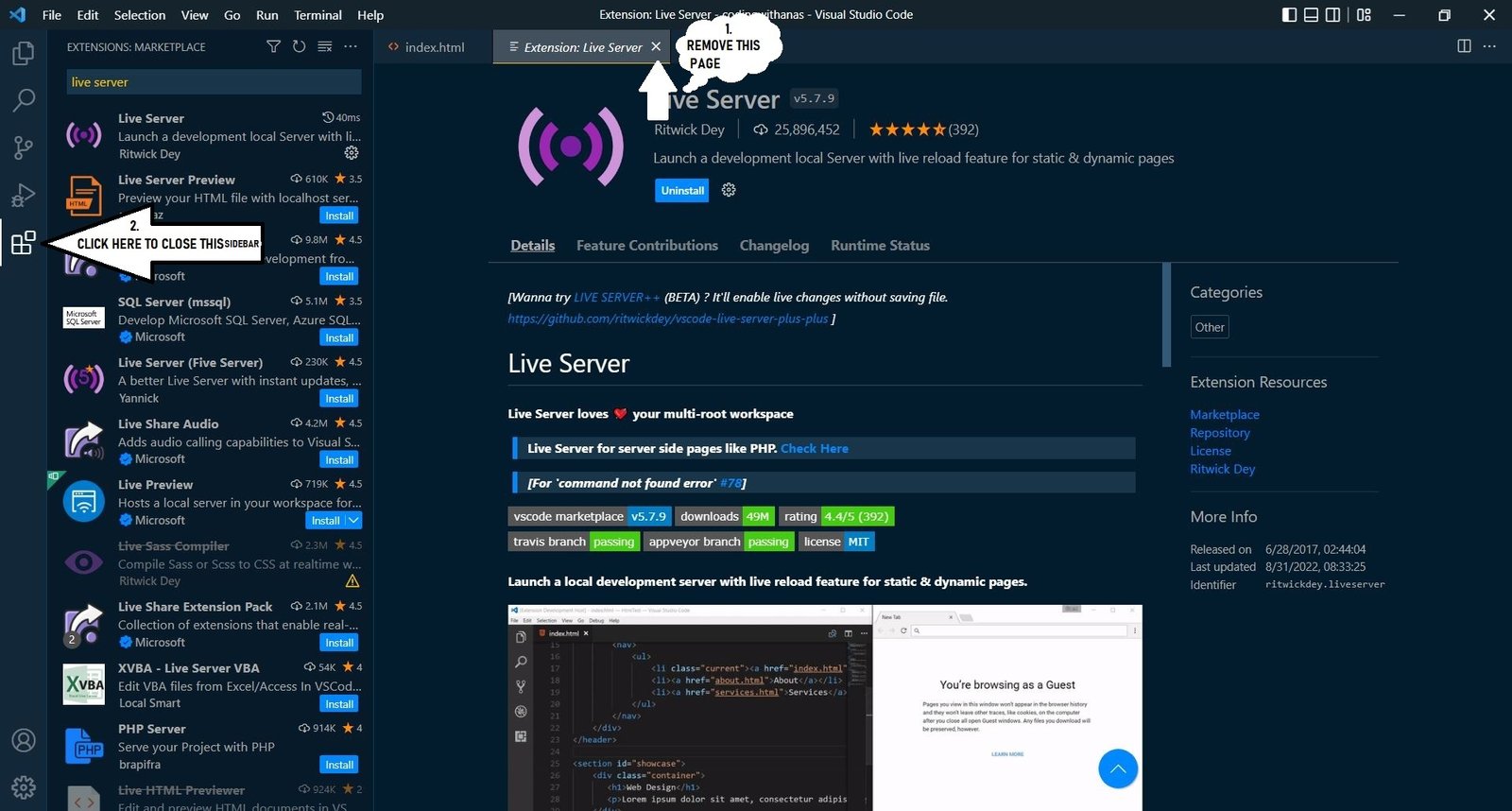Open the LIVE SERVER++ link

point(617,297)
